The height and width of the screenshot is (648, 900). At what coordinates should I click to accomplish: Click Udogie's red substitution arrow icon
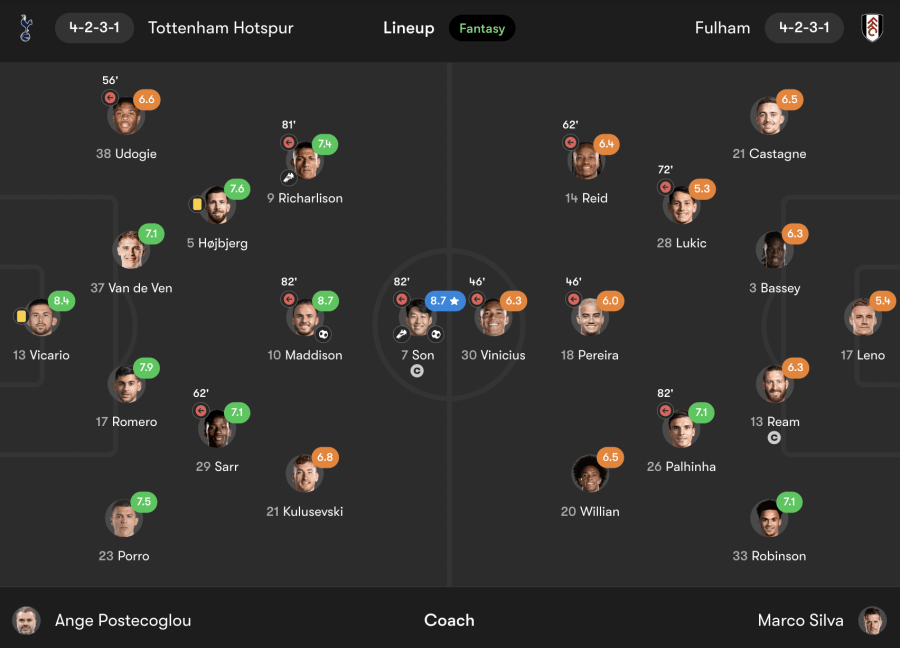(x=110, y=98)
